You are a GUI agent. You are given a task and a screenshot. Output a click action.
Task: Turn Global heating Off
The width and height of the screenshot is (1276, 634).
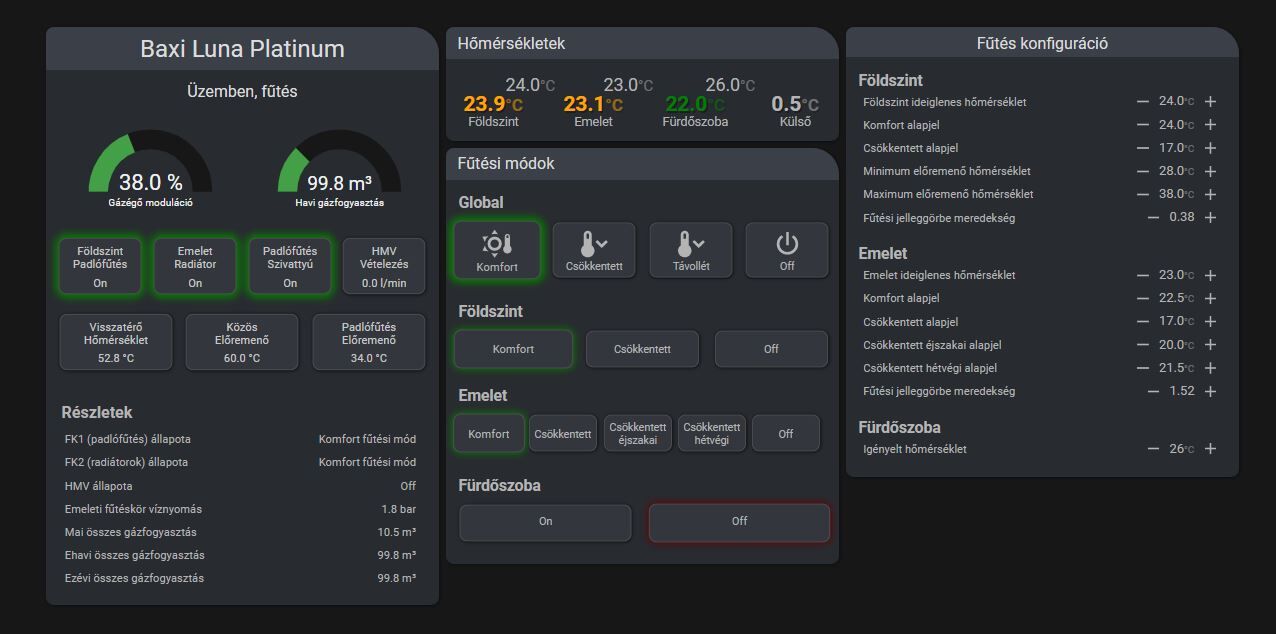click(x=787, y=250)
